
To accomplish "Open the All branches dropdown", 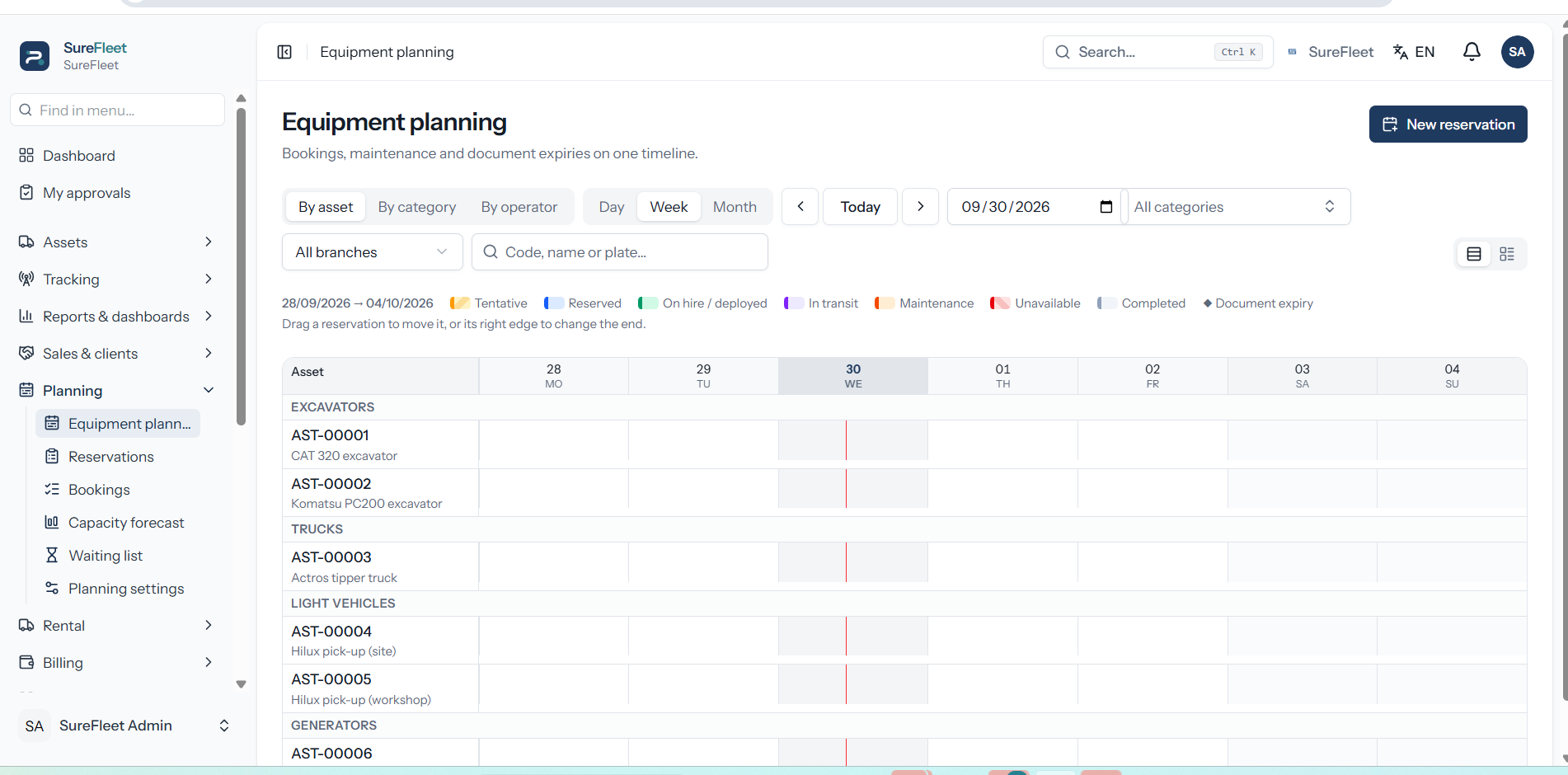I will [373, 252].
